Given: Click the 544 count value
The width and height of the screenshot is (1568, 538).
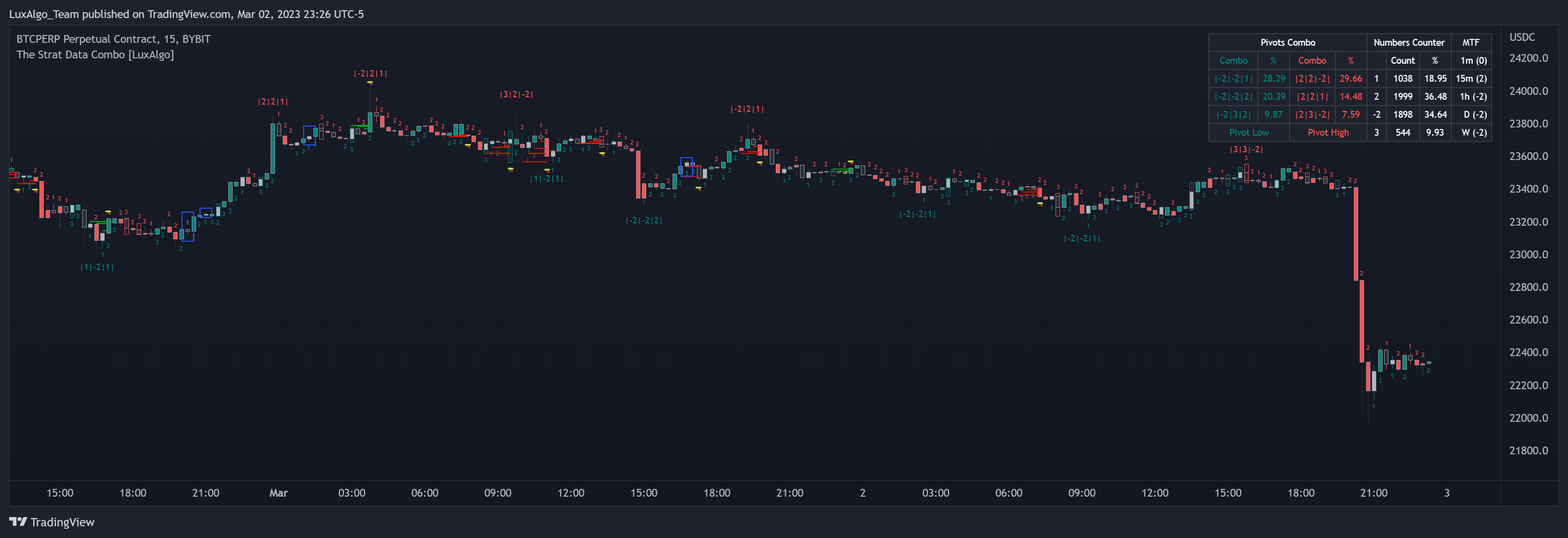Looking at the screenshot, I should pyautogui.click(x=1403, y=133).
